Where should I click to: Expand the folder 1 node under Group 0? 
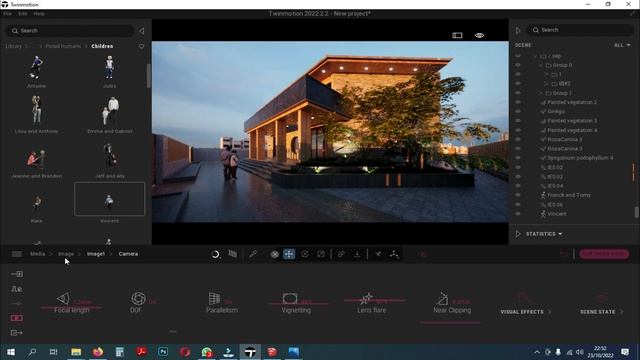pos(546,74)
